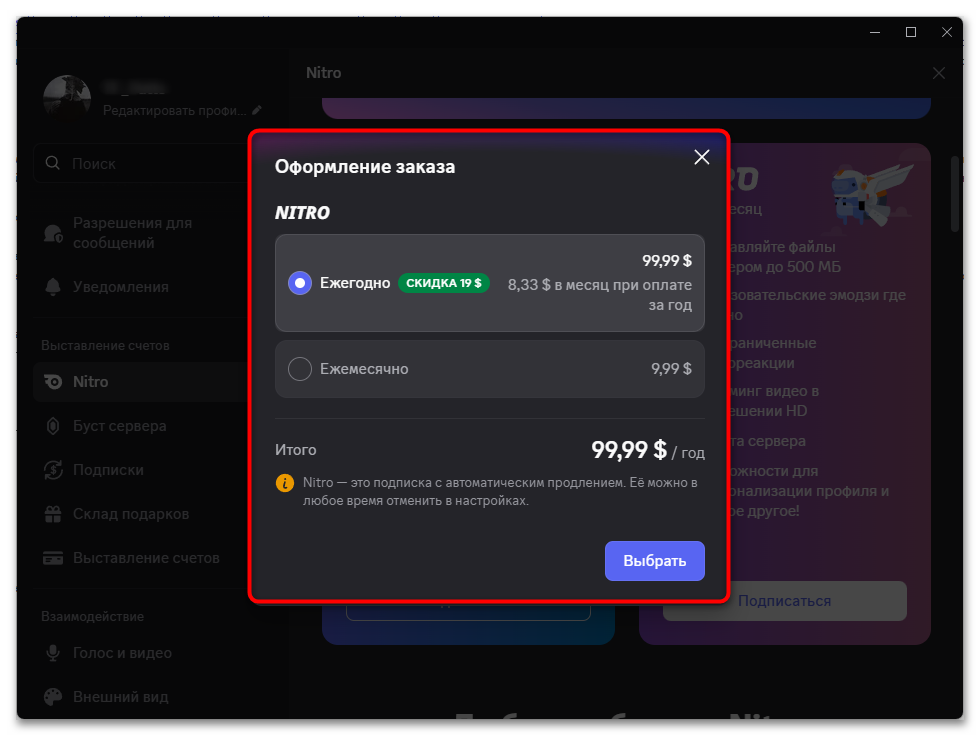980x736 pixels.
Task: Open Голос и видео settings
Action: [x=142, y=653]
